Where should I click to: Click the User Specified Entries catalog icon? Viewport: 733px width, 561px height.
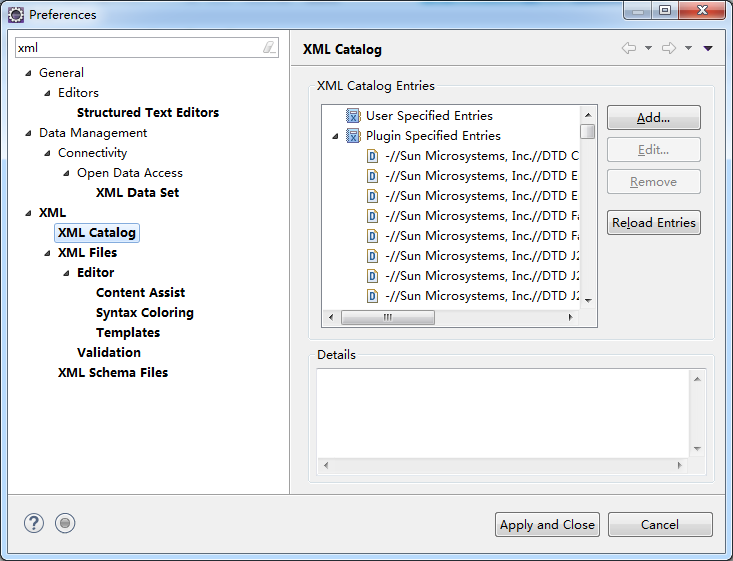353,115
